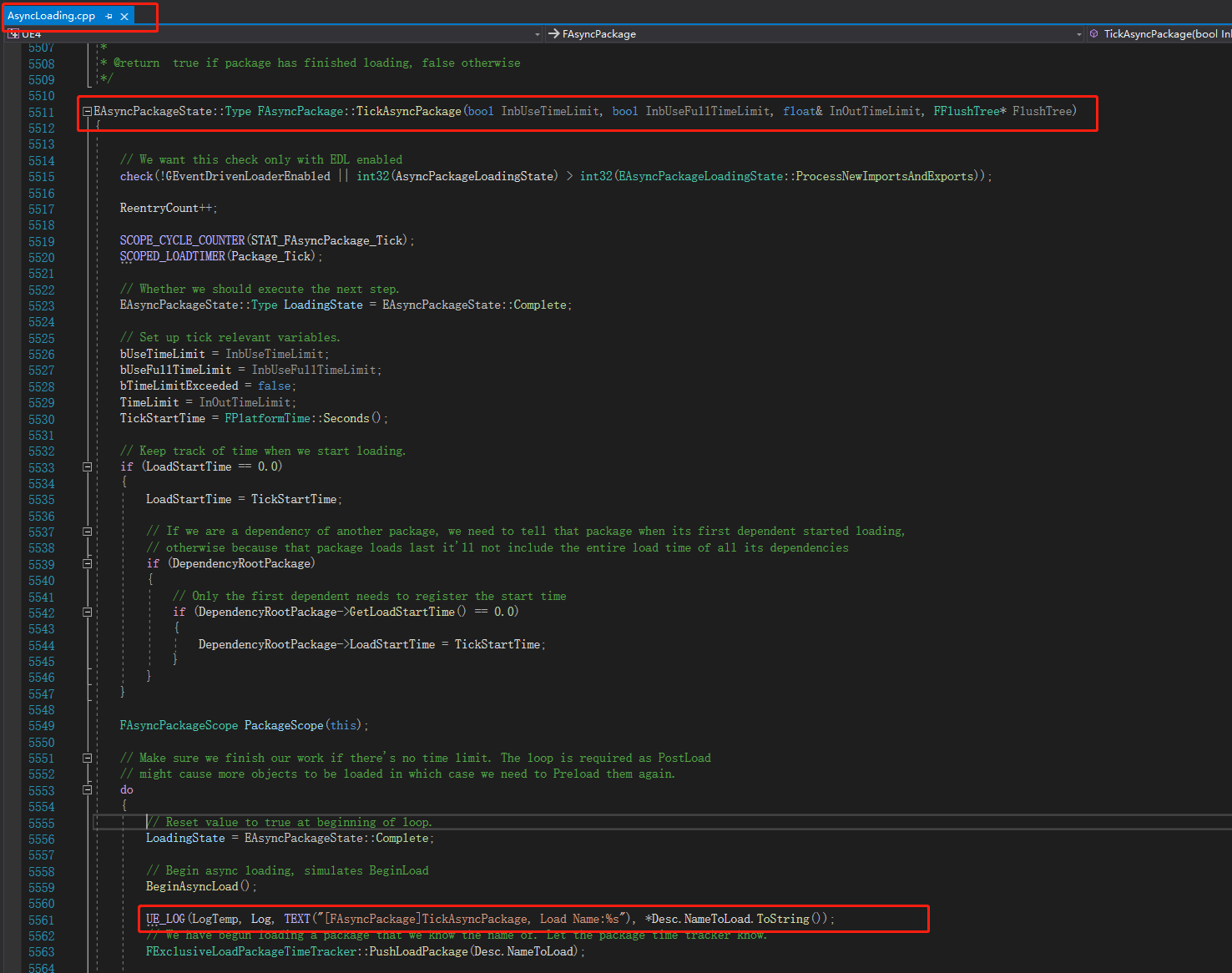
Task: Open the UE4 project scope dropdown
Action: pyautogui.click(x=275, y=34)
